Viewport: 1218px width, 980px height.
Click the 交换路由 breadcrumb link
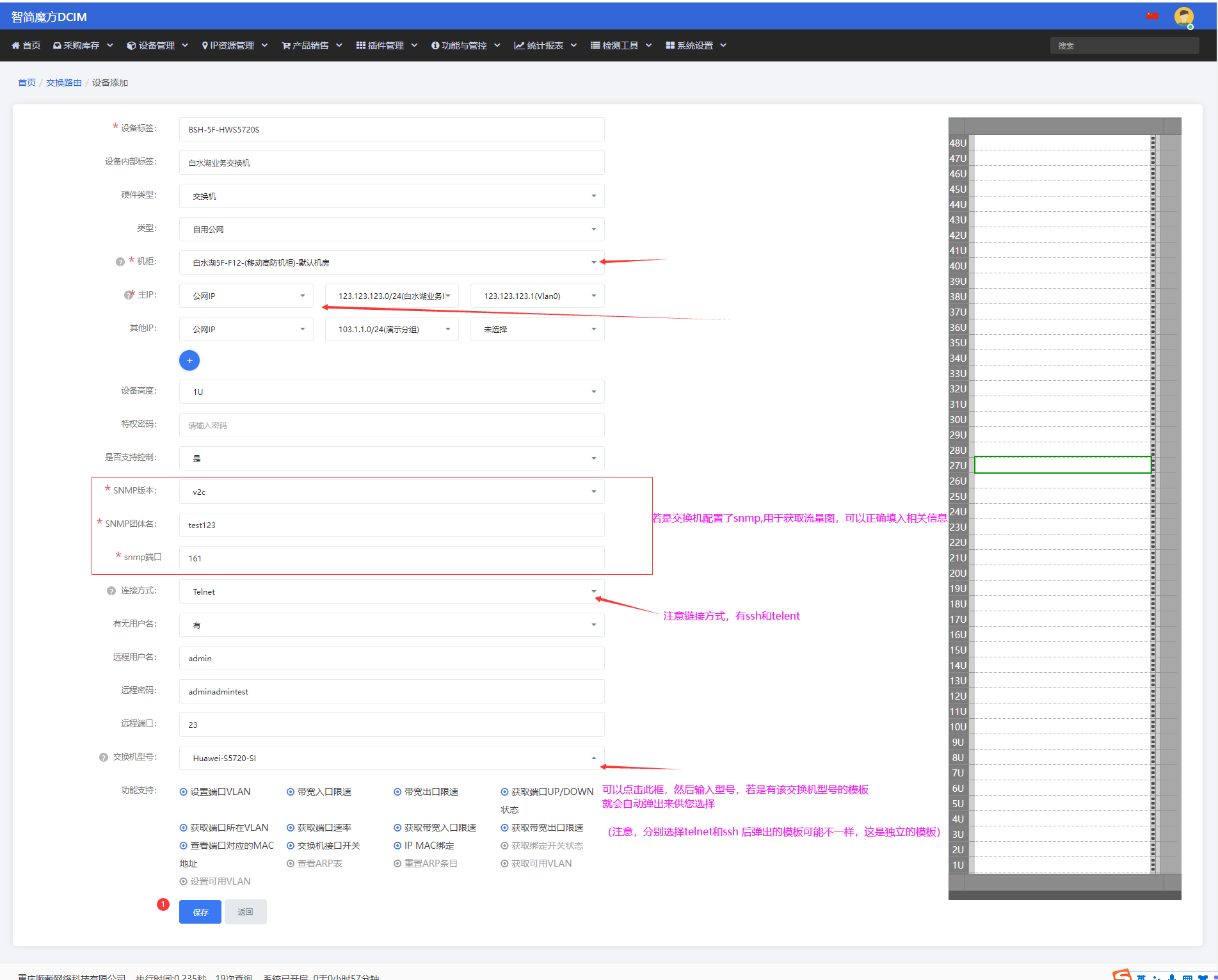64,83
